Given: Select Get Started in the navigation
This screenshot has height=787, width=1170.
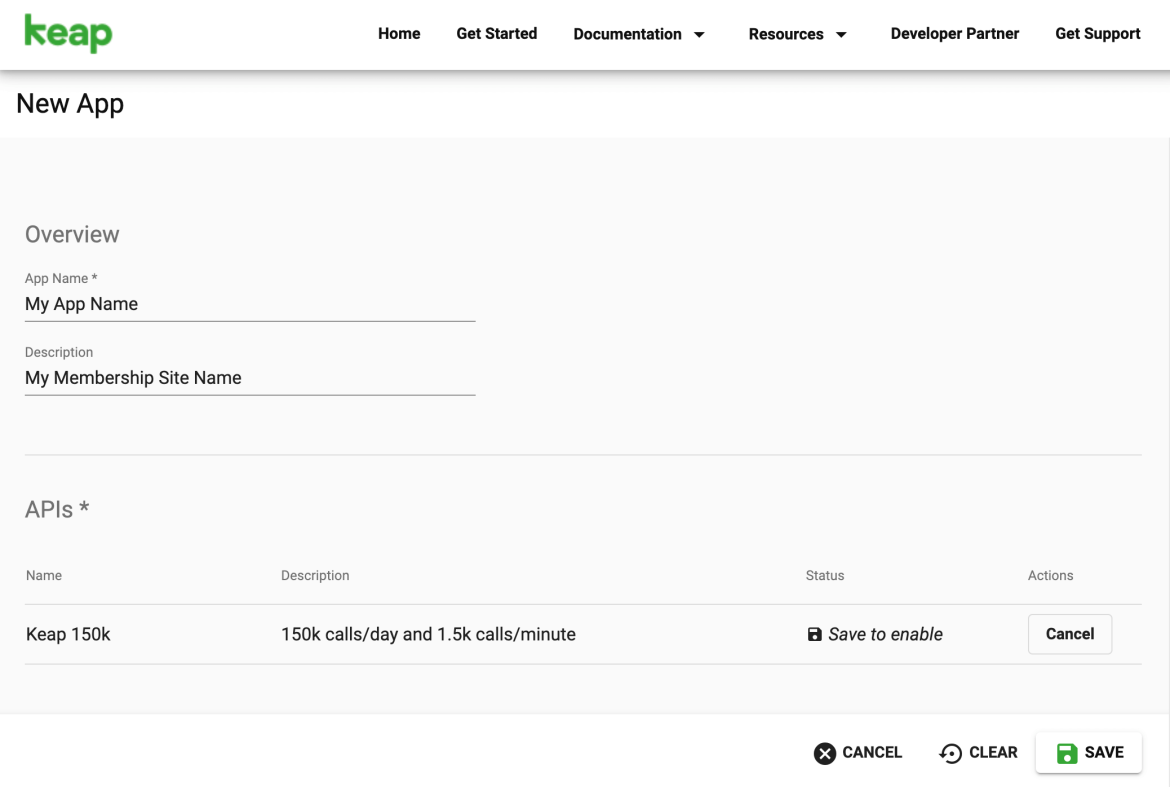Looking at the screenshot, I should pos(496,33).
